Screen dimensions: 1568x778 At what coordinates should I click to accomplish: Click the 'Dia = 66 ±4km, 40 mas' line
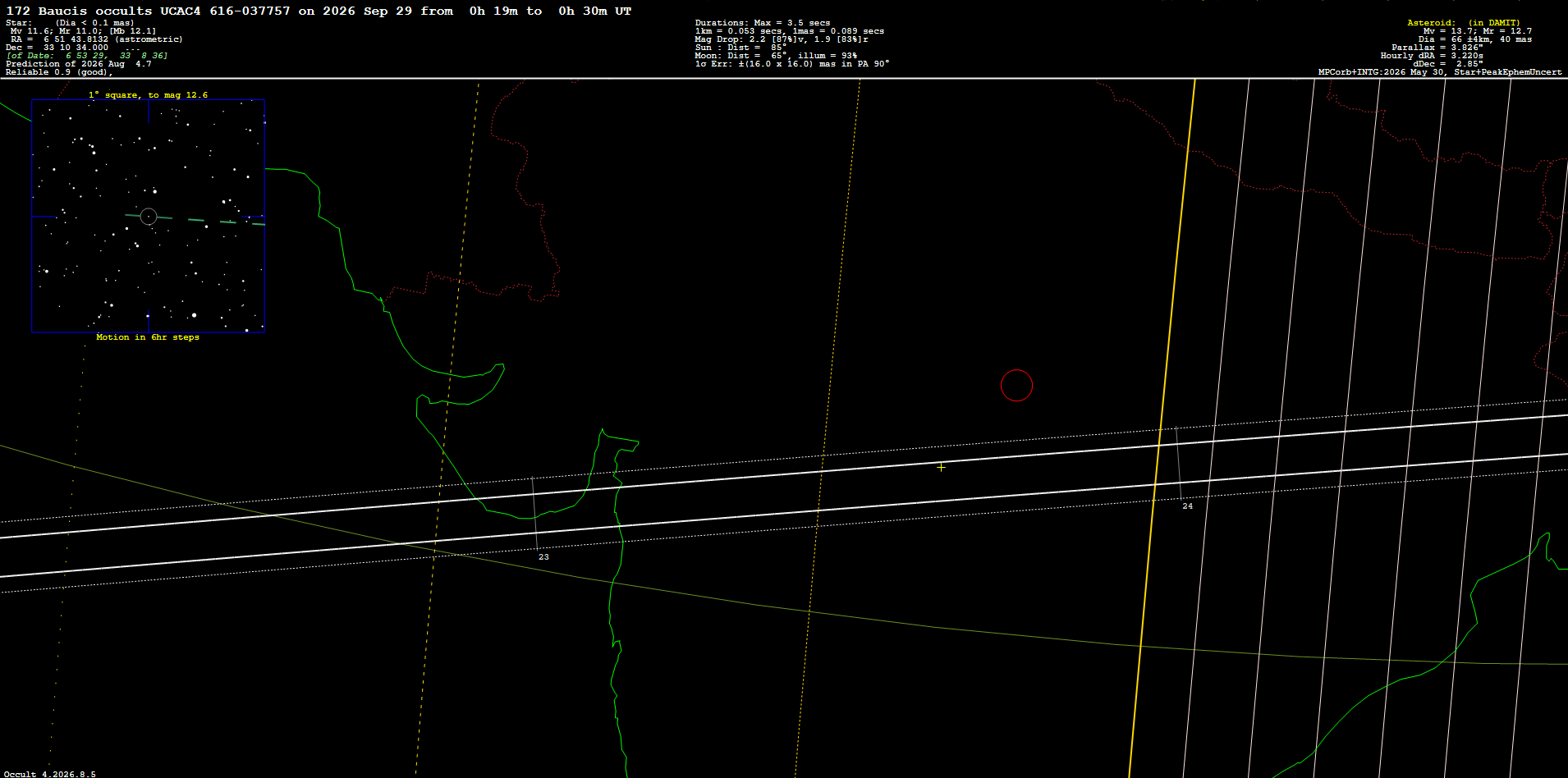[x=1475, y=39]
